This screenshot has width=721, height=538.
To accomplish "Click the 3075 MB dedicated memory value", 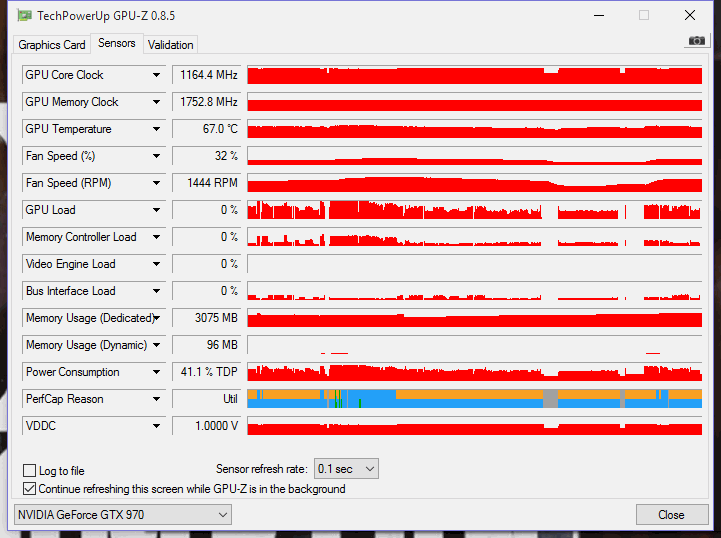I will 207,318.
